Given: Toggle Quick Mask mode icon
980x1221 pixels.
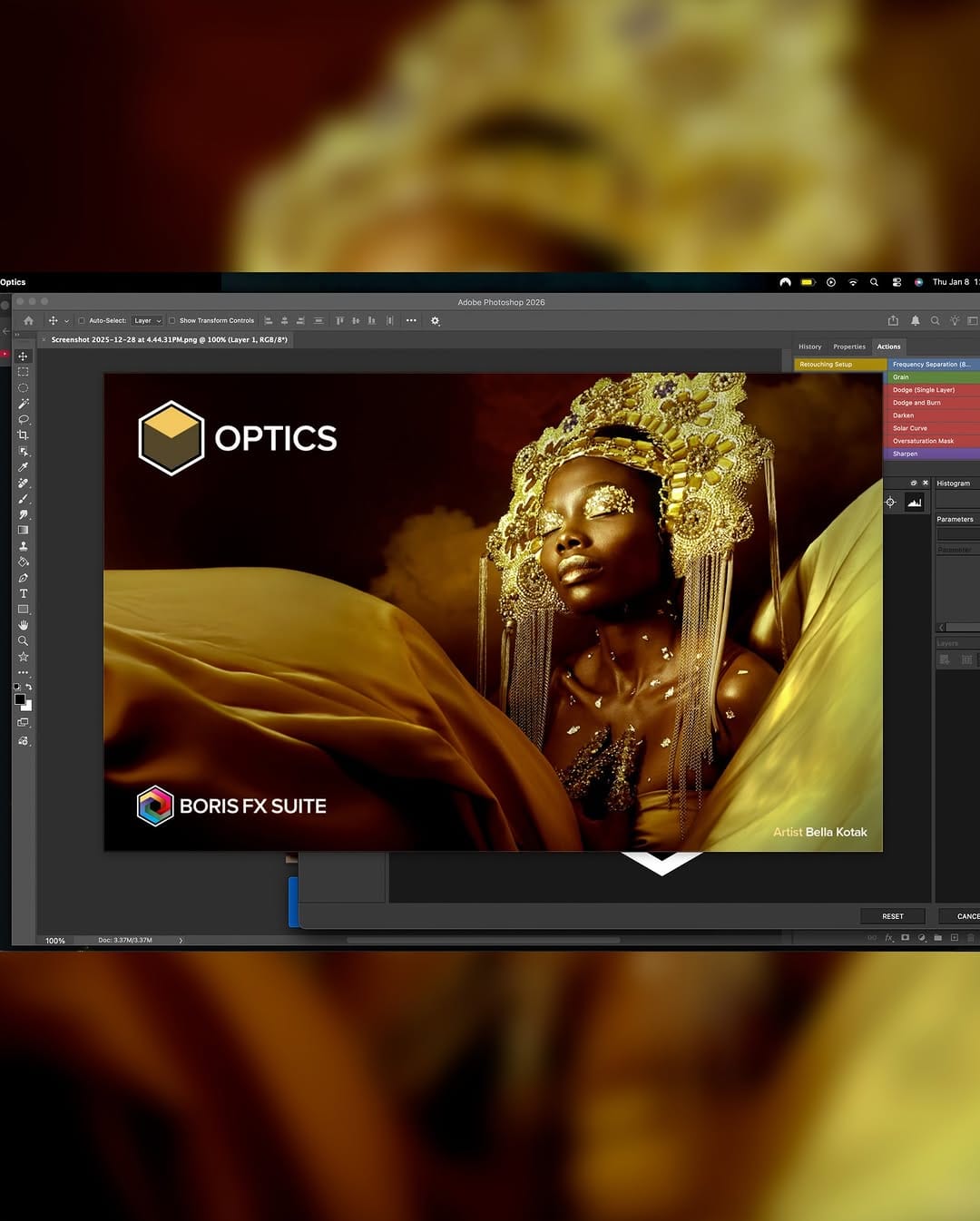Looking at the screenshot, I should pyautogui.click(x=24, y=723).
